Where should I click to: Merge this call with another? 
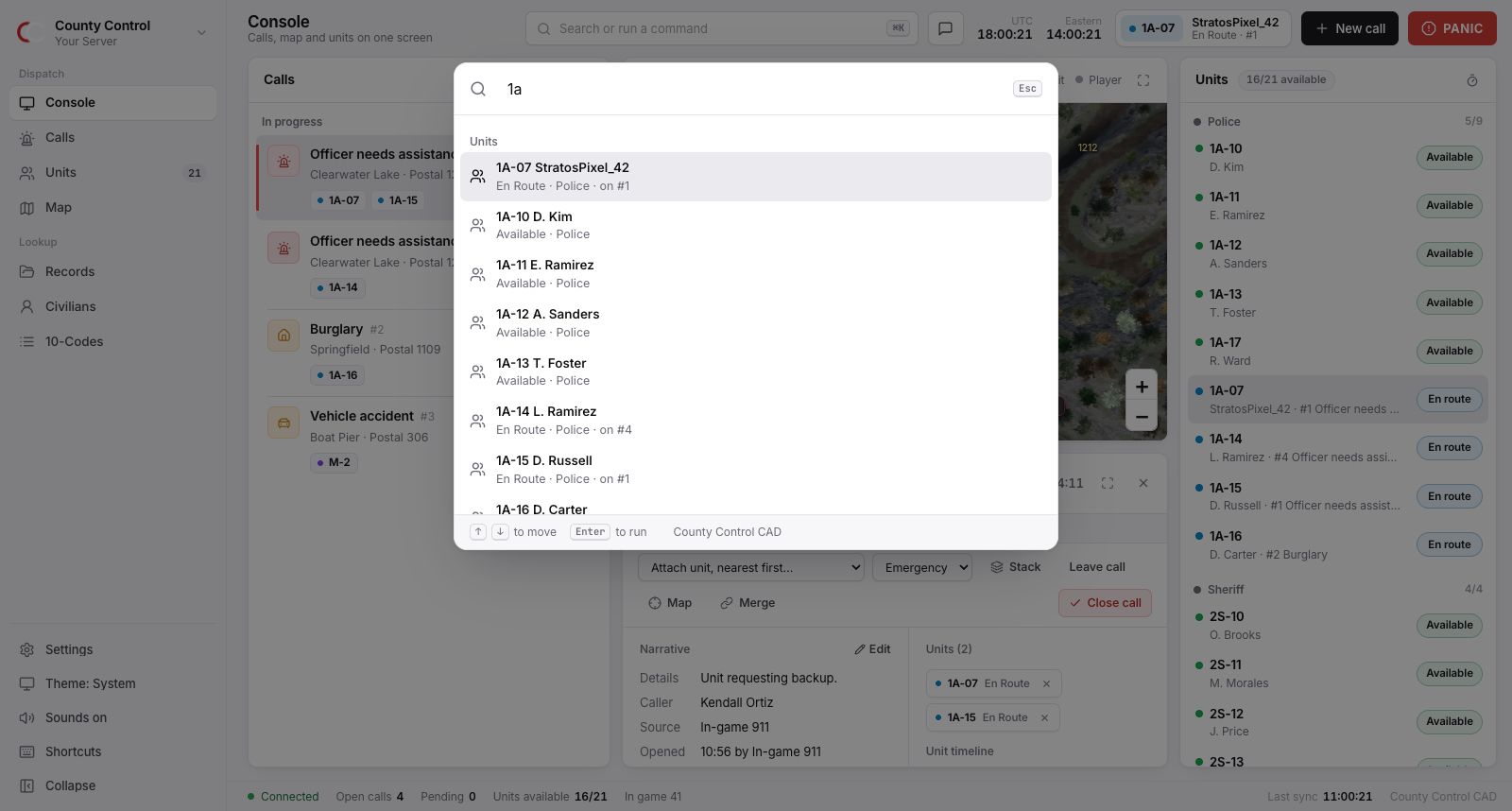(747, 603)
